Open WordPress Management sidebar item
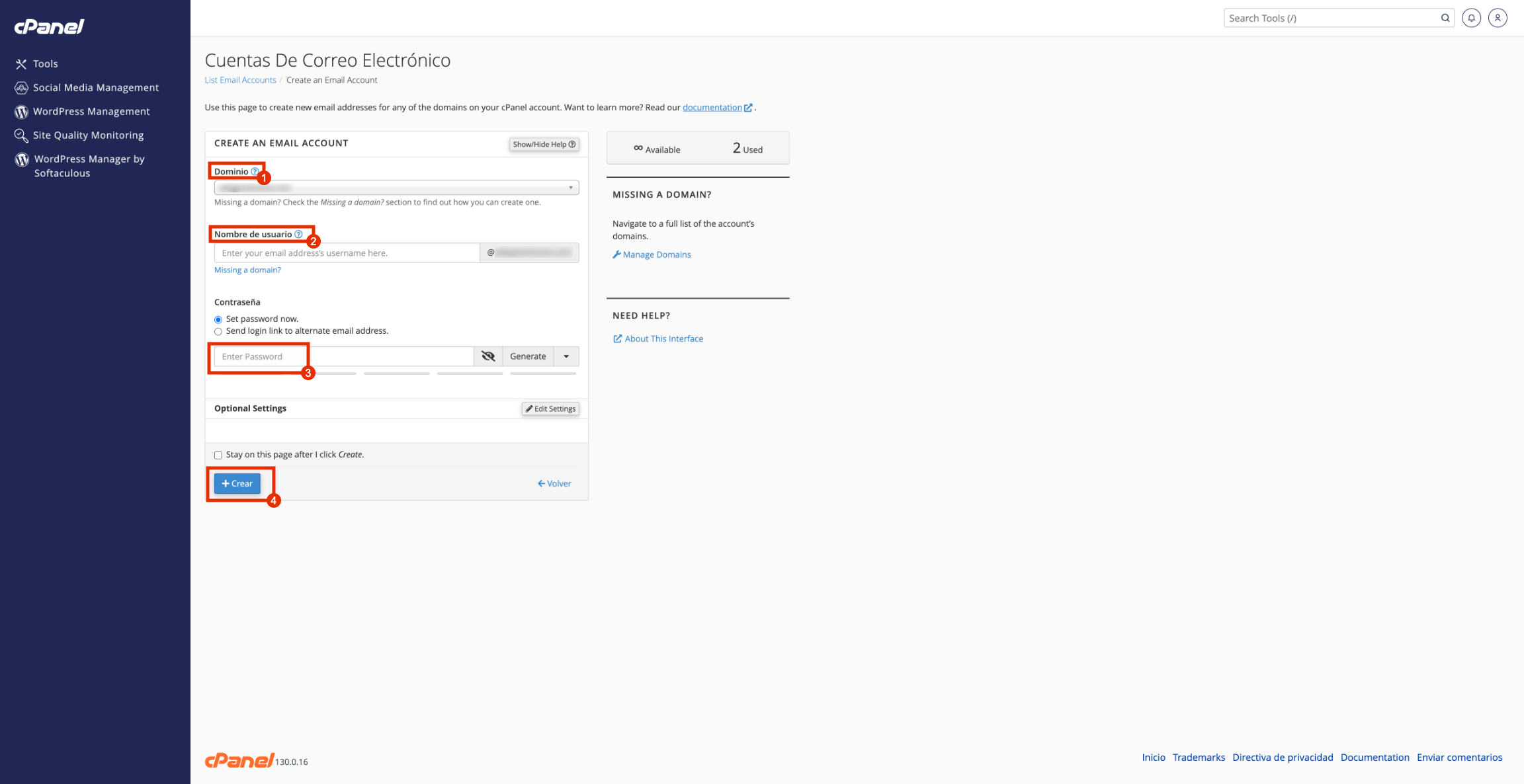The image size is (1524, 784). click(x=91, y=112)
